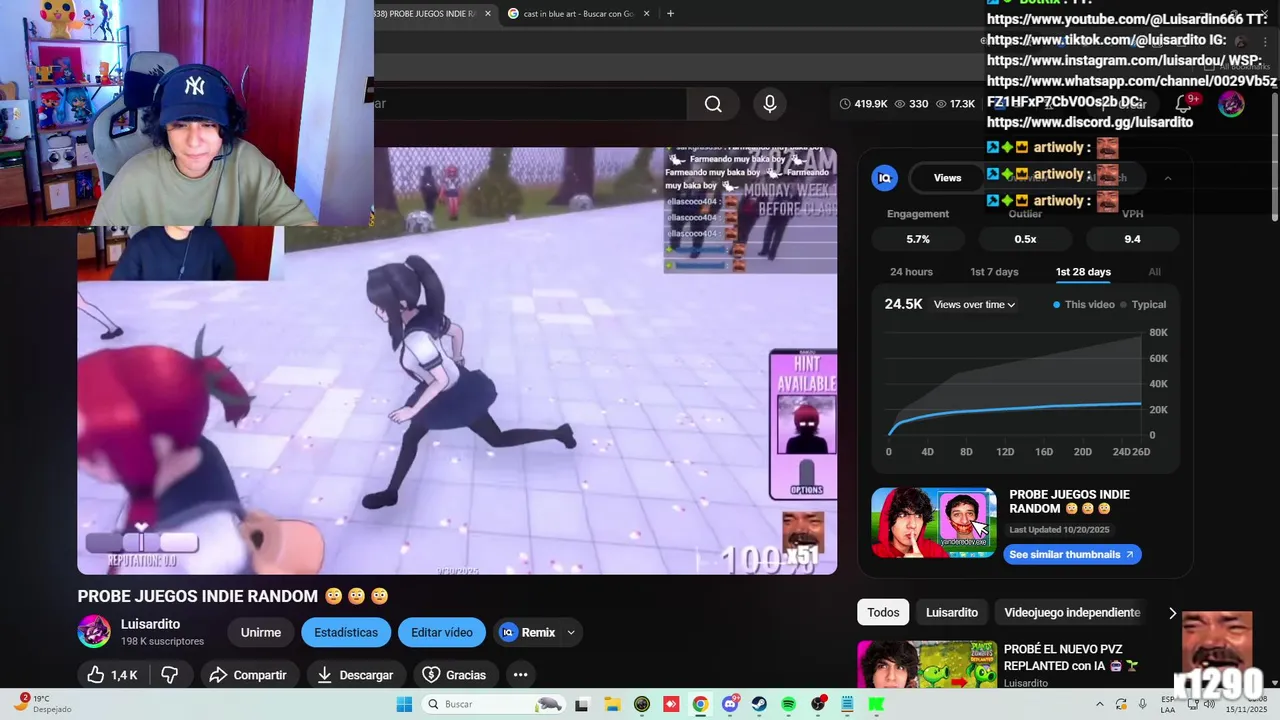Click 'See similar thumbnails' button

pyautogui.click(x=1072, y=554)
